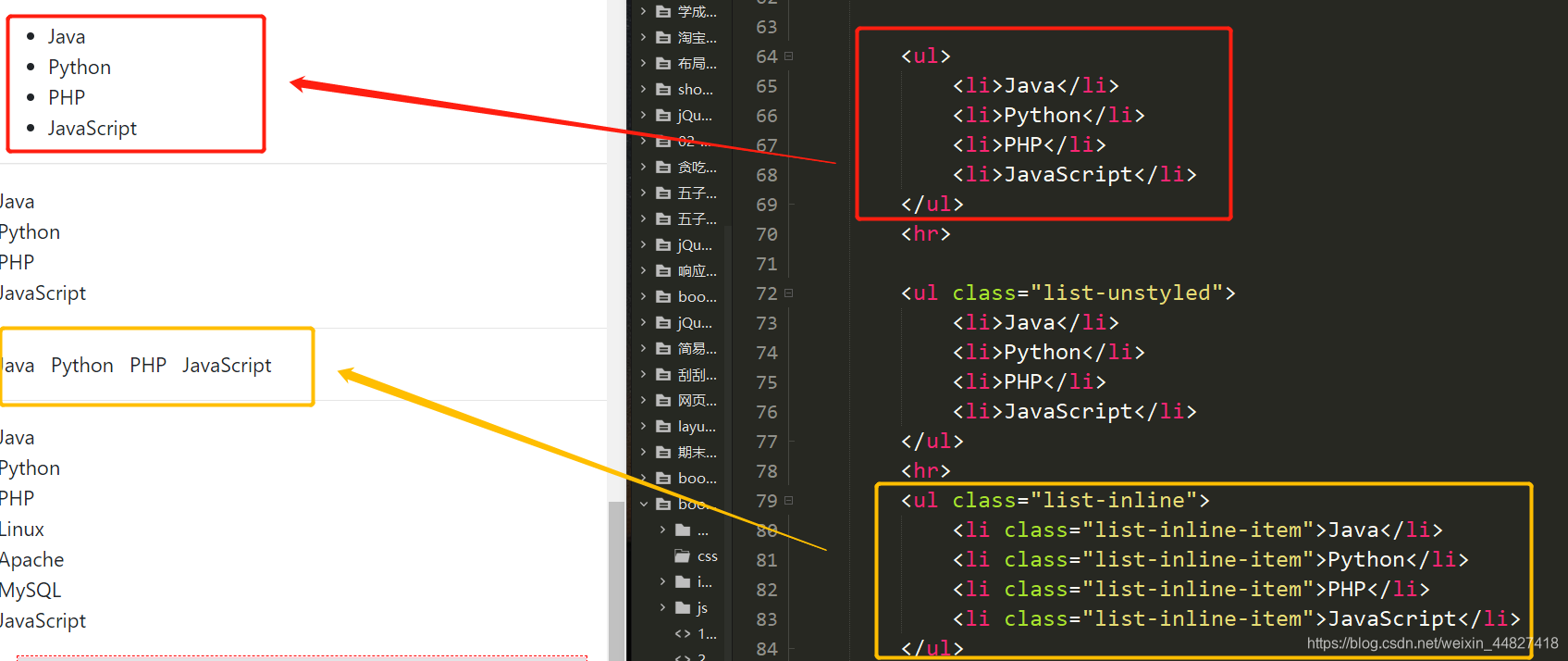Click the 响应 folder icon in sidebar
Screen dimensions: 1568x661
tap(663, 271)
